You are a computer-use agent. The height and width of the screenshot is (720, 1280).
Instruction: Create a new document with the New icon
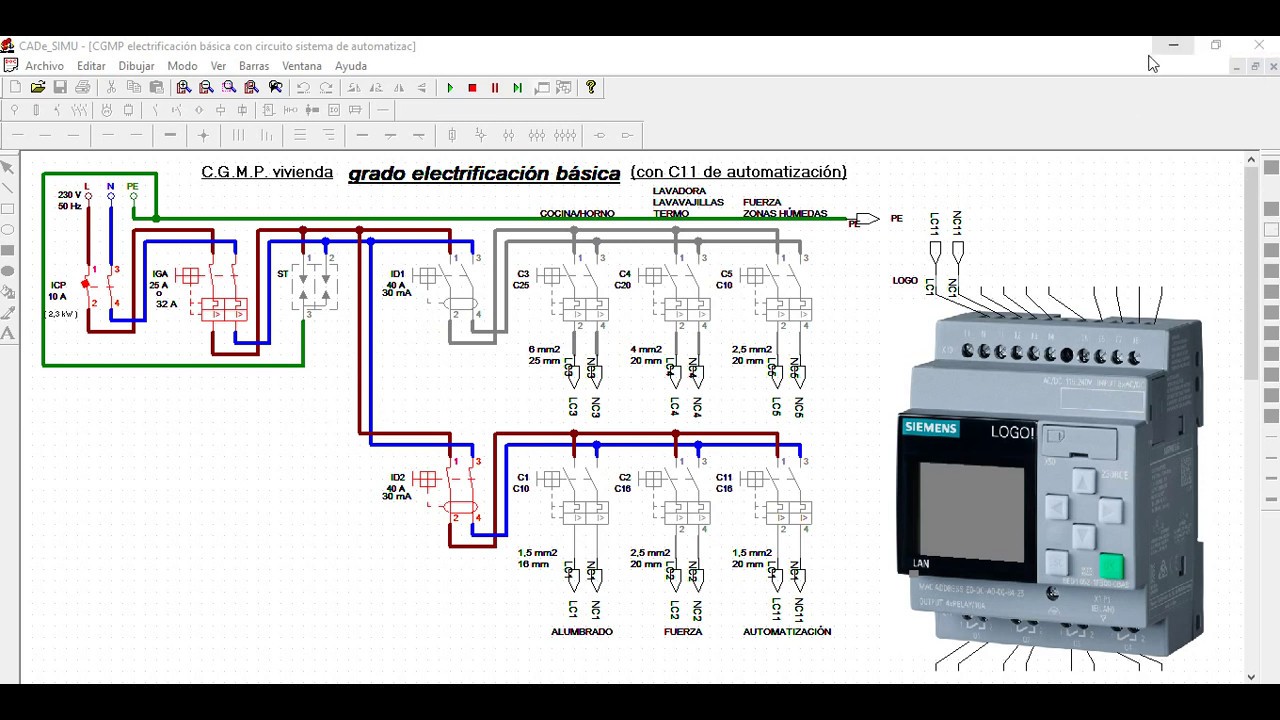(15, 88)
